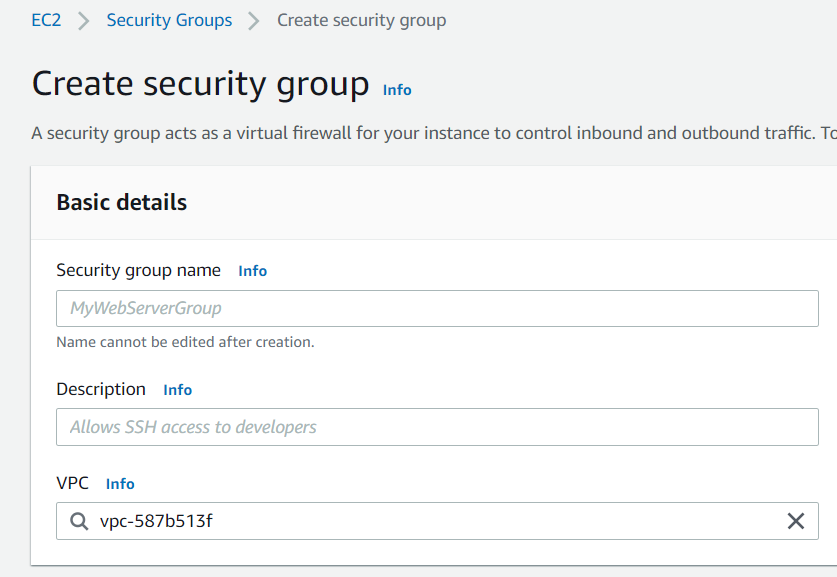
Task: Open the VPC selector showing vpc-587b513f
Action: coord(437,521)
